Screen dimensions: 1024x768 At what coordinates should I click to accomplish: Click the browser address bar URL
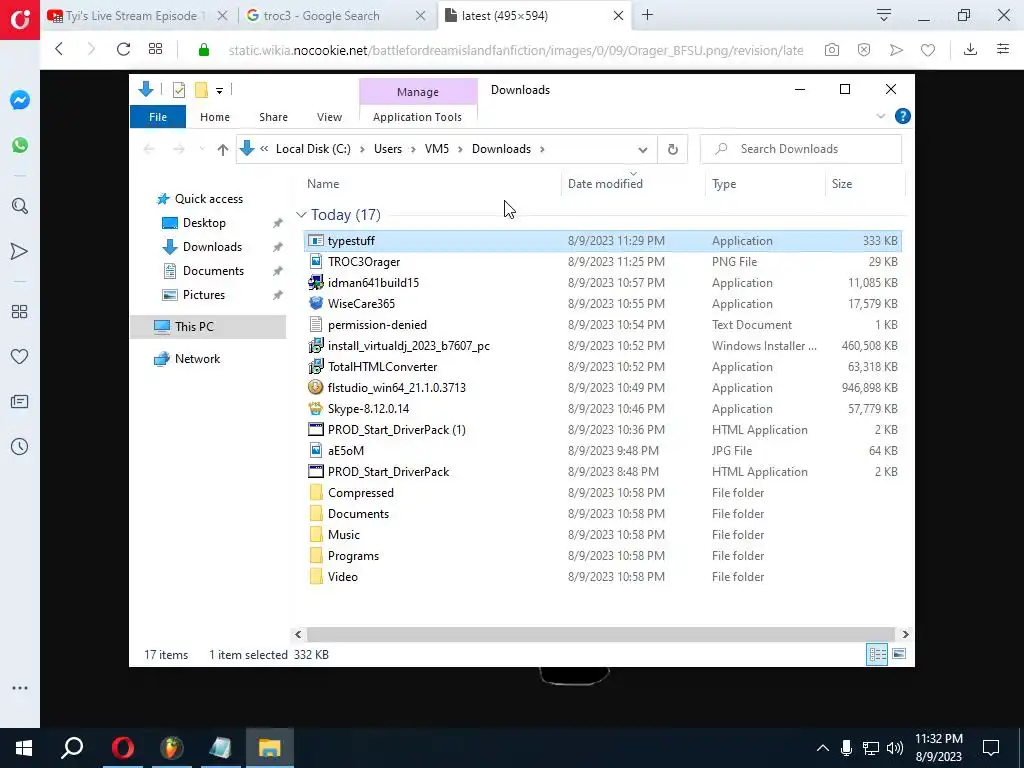pyautogui.click(x=516, y=50)
